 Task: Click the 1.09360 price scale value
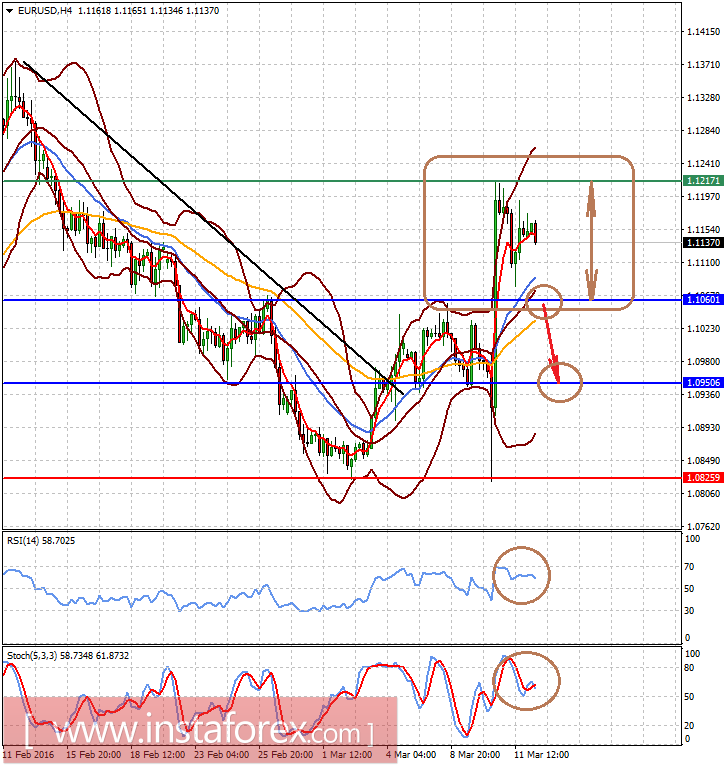click(703, 394)
